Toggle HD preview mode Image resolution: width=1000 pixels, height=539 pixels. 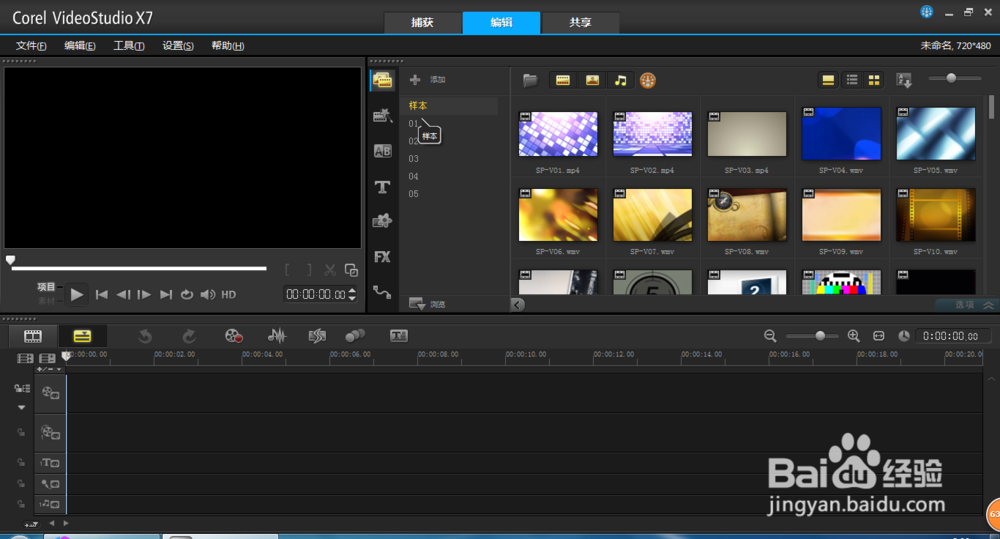[x=228, y=295]
